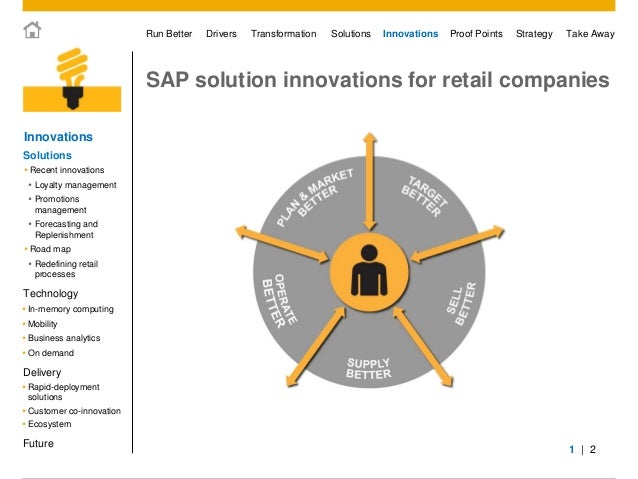
Task: Open the Technology sidebar section
Action: pos(50,293)
